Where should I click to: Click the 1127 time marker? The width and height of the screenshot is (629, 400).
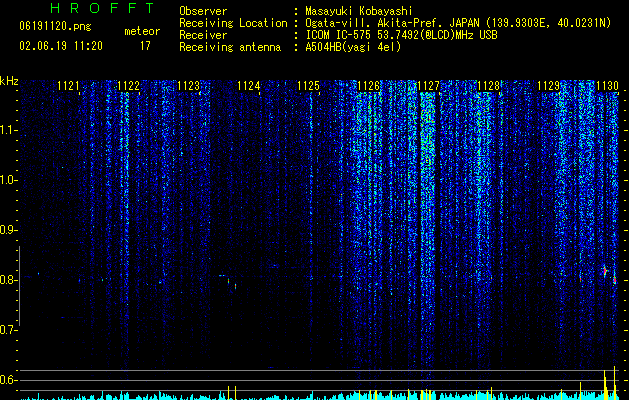tap(428, 86)
